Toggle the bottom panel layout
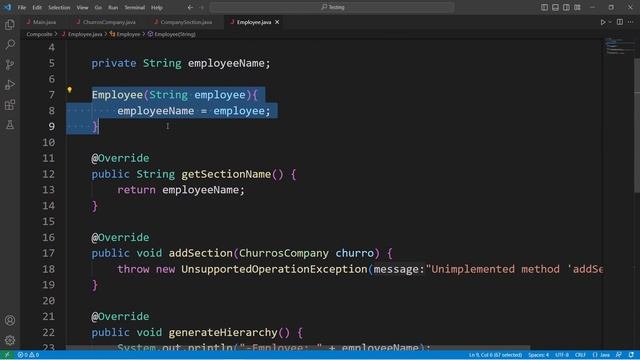The image size is (640, 360). (x=555, y=7)
